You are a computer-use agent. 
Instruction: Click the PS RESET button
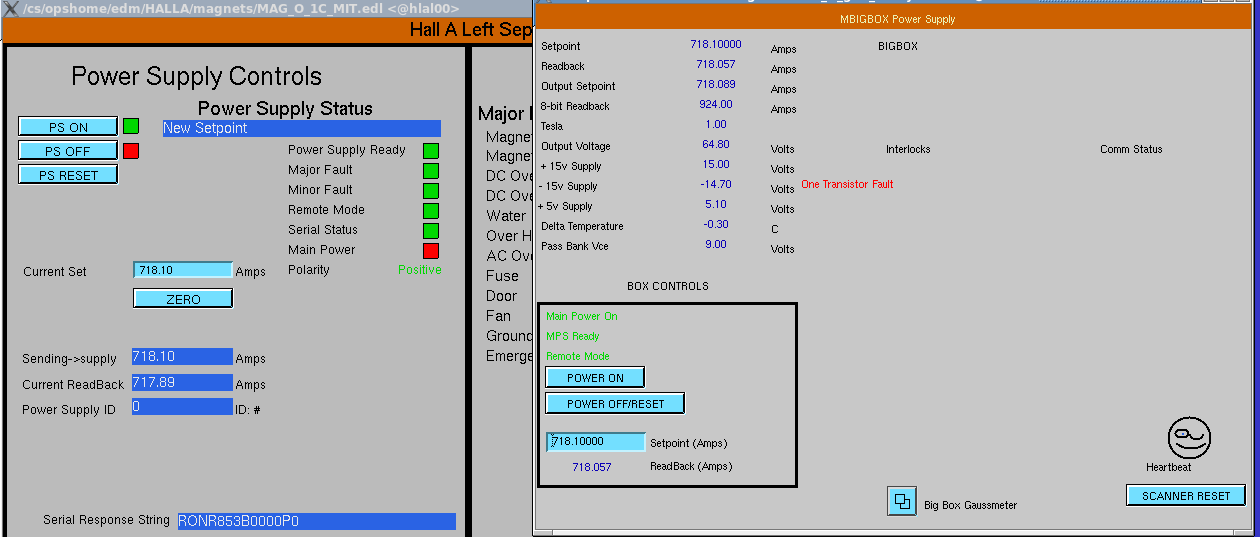click(x=68, y=175)
